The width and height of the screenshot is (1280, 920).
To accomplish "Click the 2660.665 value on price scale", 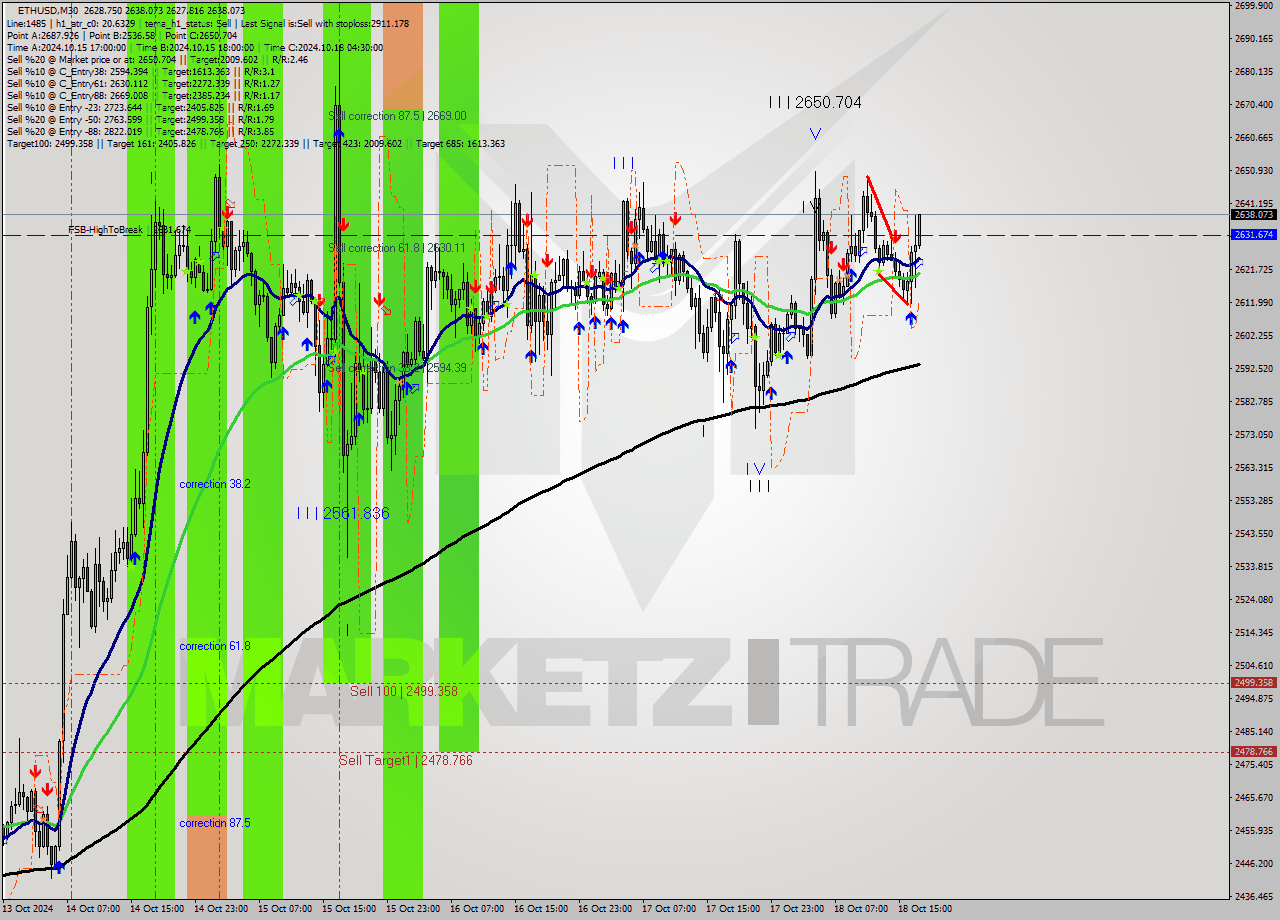I will (x=1253, y=138).
